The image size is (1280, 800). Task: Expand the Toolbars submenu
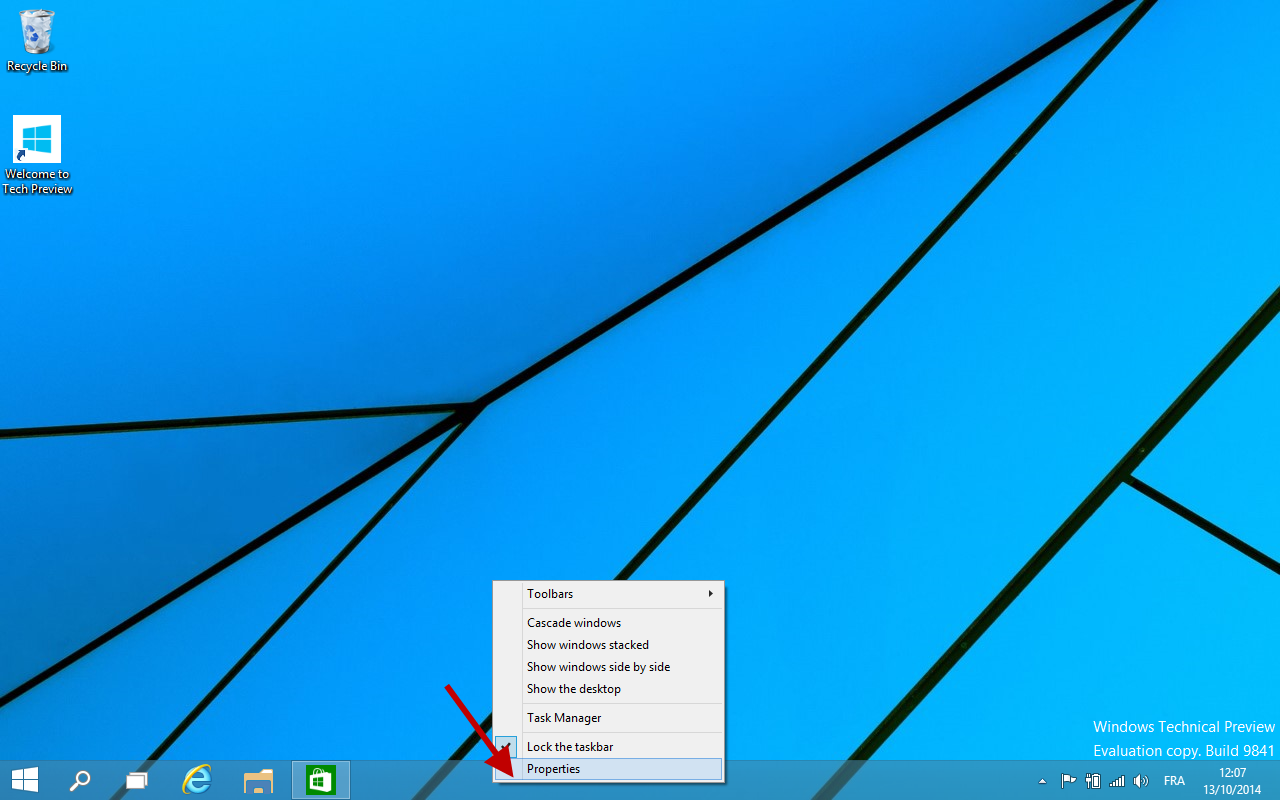[609, 594]
